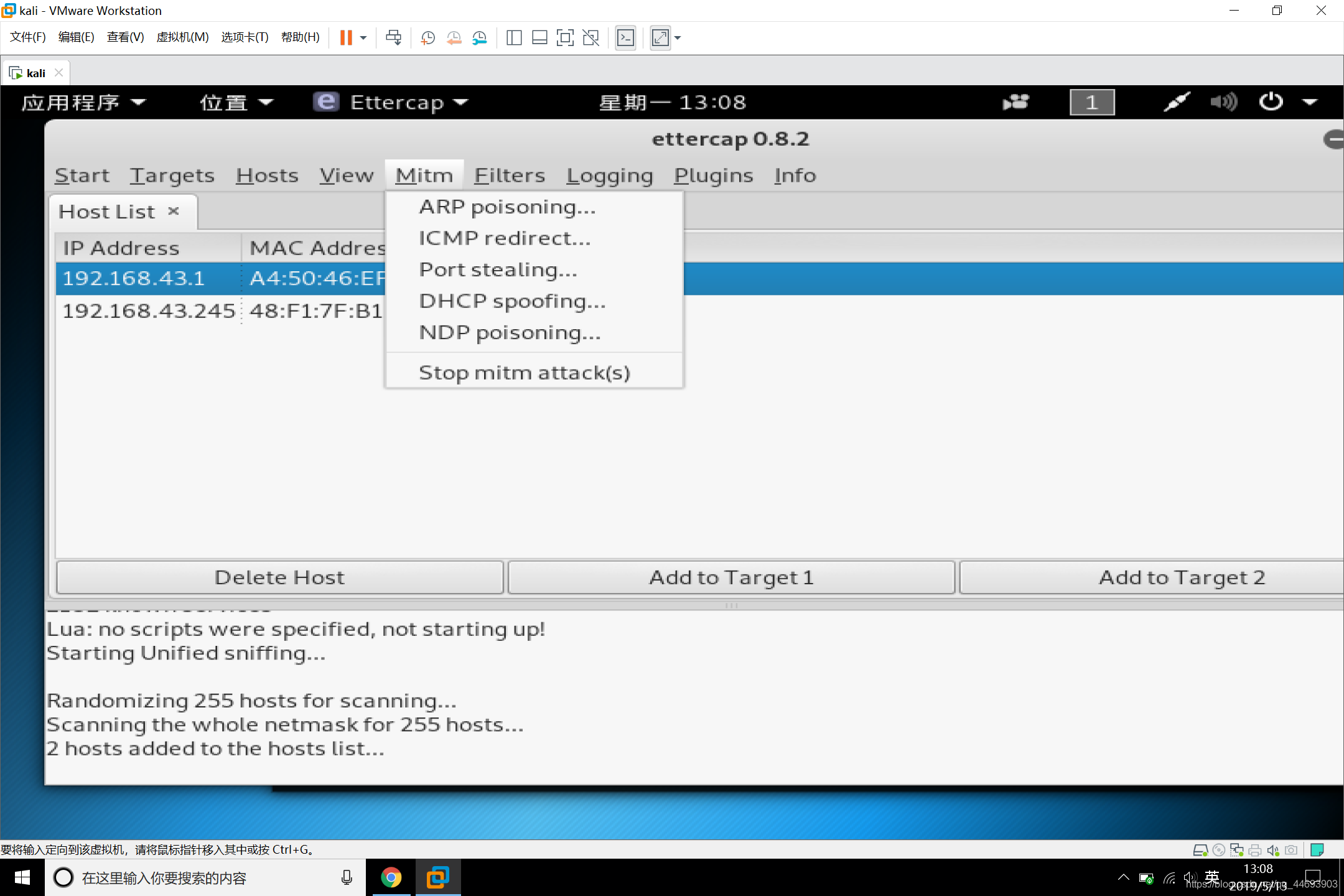This screenshot has width=1344, height=896.
Task: Click stretch guest display icon
Action: point(660,37)
